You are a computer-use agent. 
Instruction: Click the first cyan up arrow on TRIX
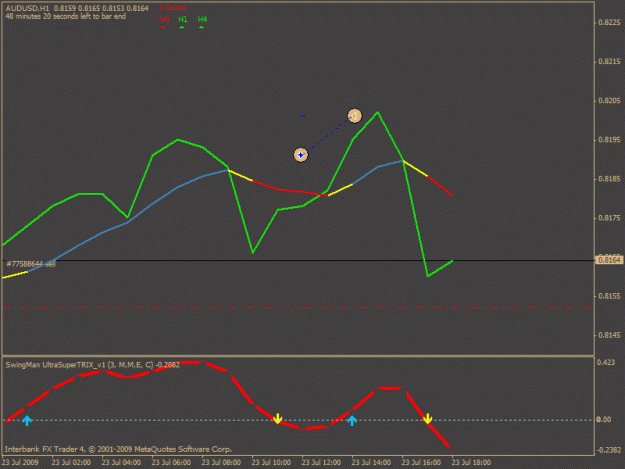[27, 420]
